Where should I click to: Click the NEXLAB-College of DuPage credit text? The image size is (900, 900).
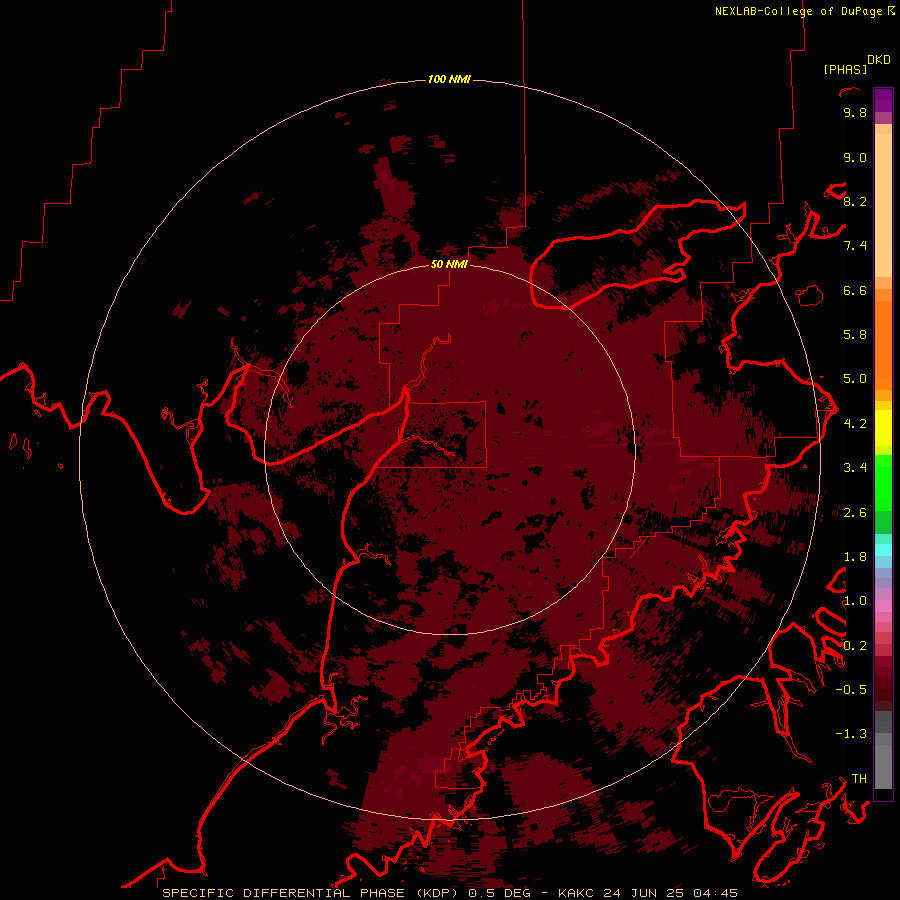[x=800, y=11]
